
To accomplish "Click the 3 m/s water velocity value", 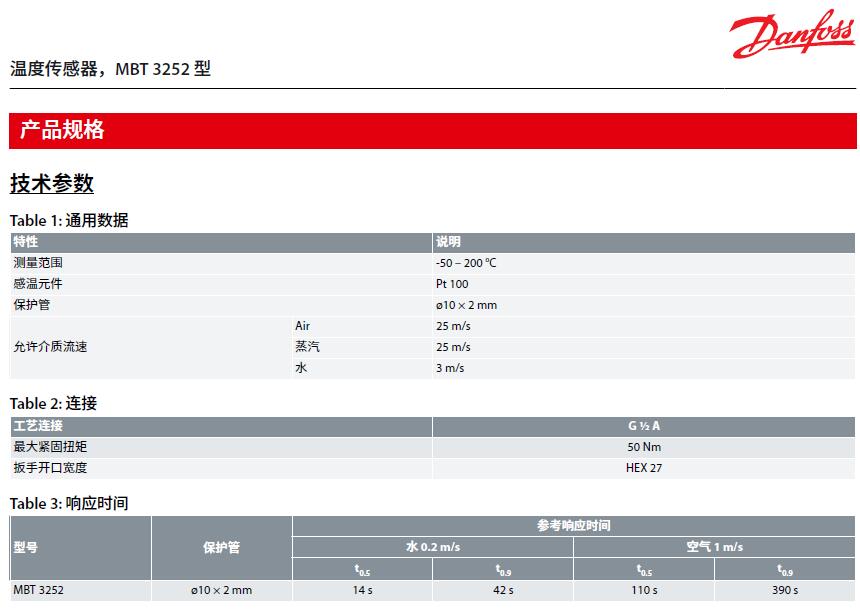I will click(x=450, y=368).
